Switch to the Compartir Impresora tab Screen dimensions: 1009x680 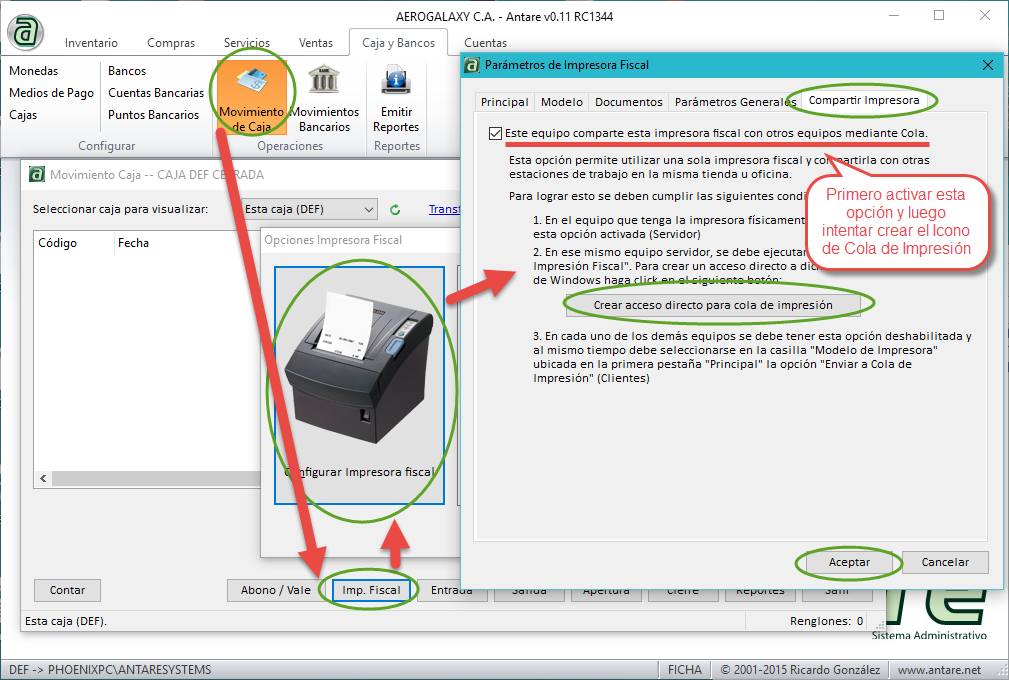click(863, 101)
